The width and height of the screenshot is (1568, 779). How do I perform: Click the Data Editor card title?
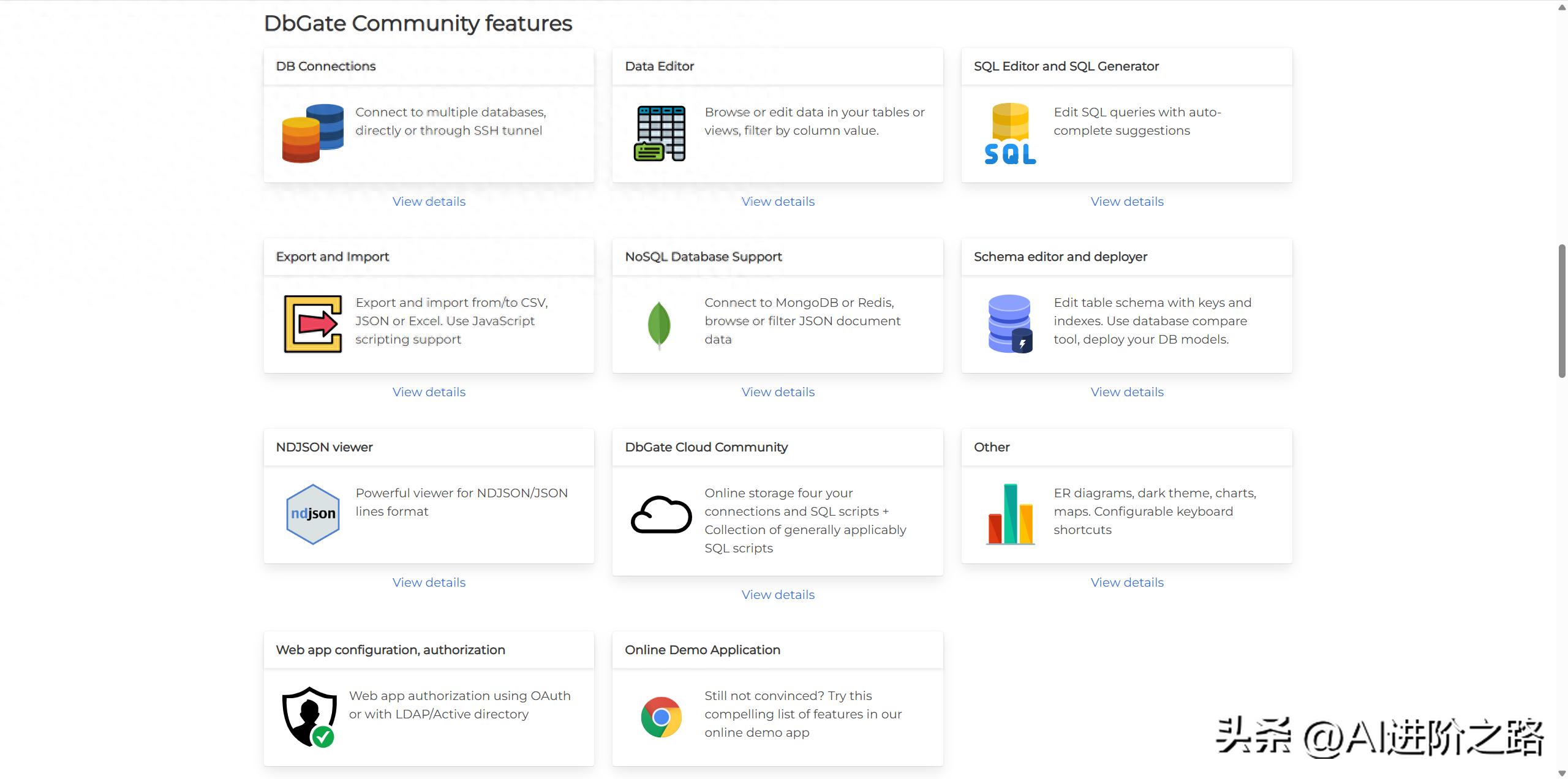pos(660,66)
